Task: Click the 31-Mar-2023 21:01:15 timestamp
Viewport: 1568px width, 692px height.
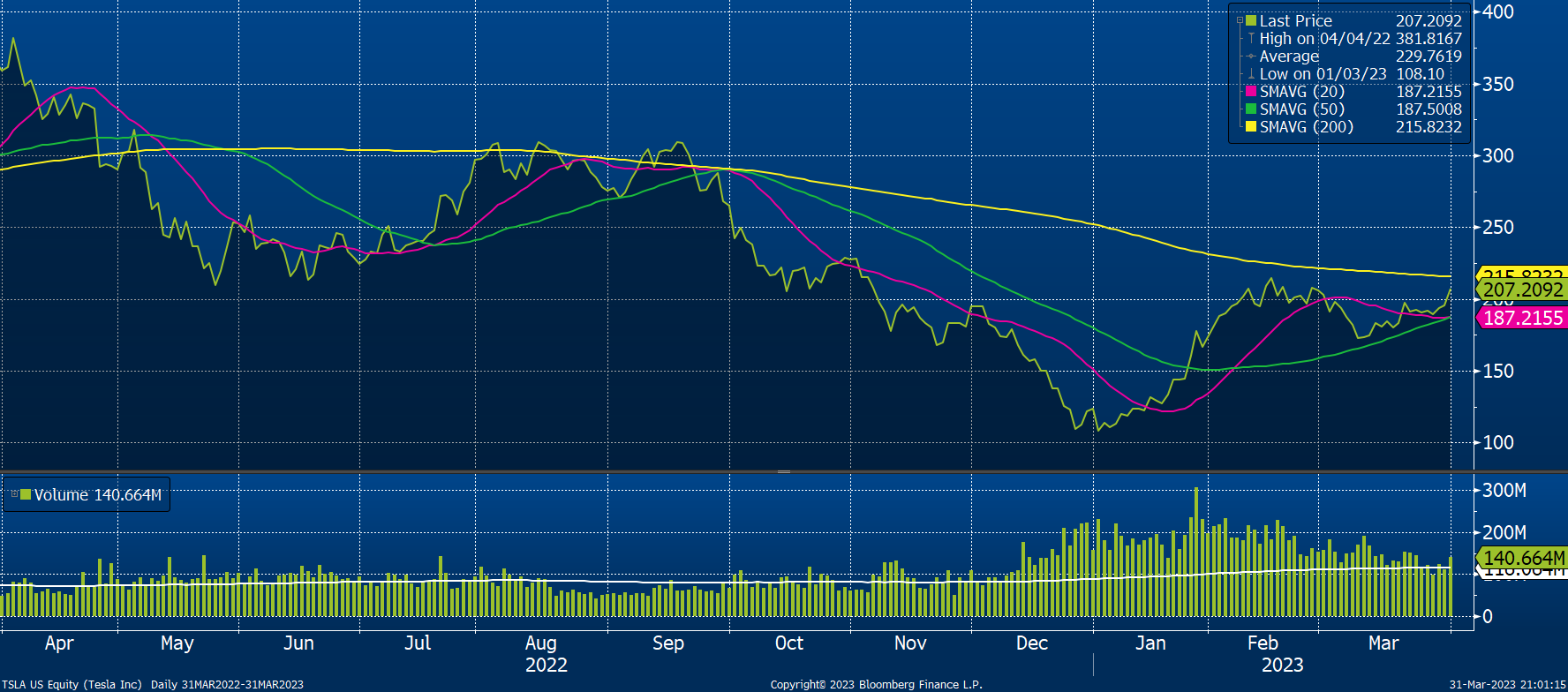Action: (1507, 684)
